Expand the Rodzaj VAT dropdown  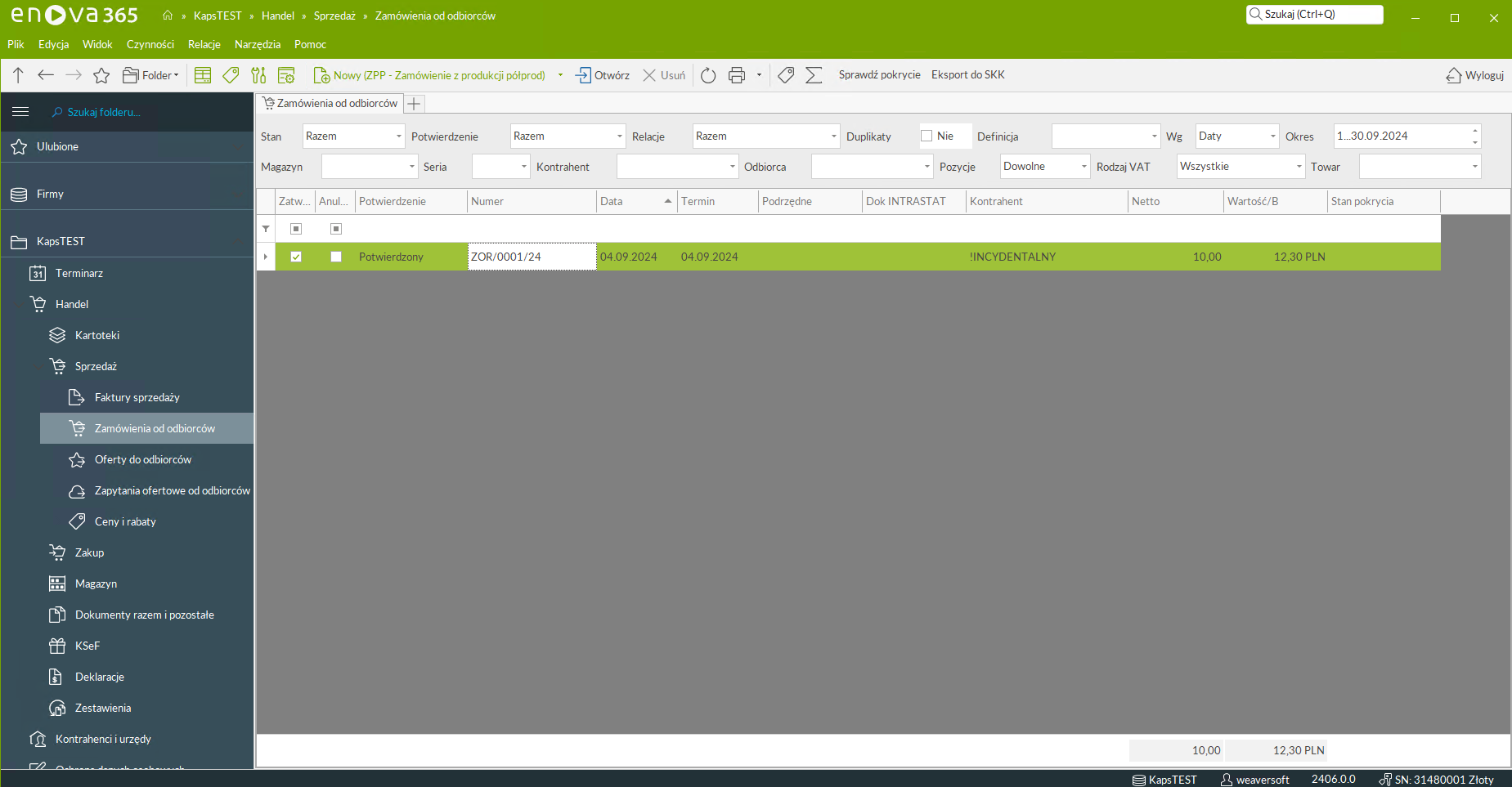pyautogui.click(x=1241, y=167)
